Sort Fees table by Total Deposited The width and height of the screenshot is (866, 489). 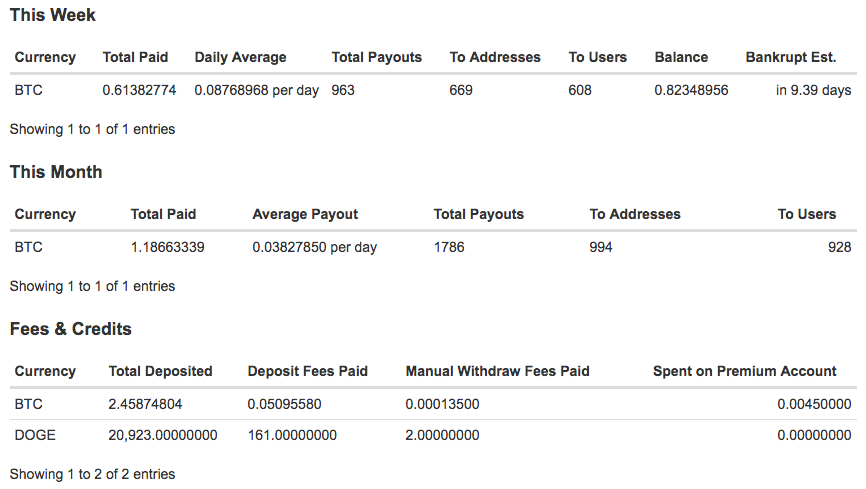point(160,371)
